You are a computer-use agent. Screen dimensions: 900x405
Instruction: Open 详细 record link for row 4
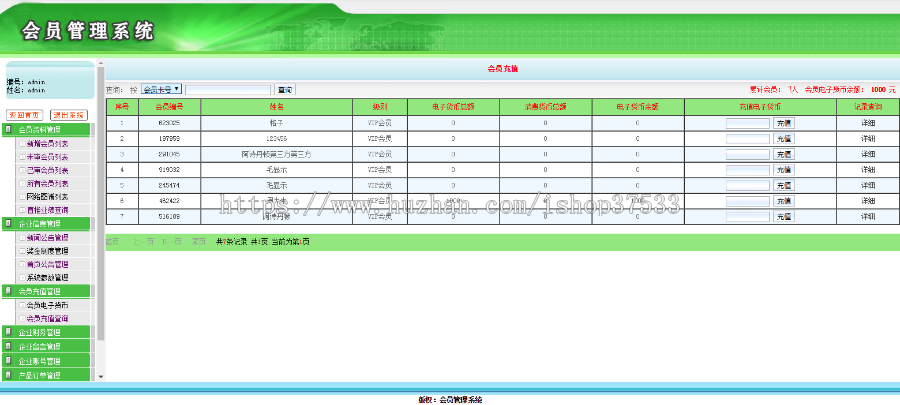pos(868,170)
